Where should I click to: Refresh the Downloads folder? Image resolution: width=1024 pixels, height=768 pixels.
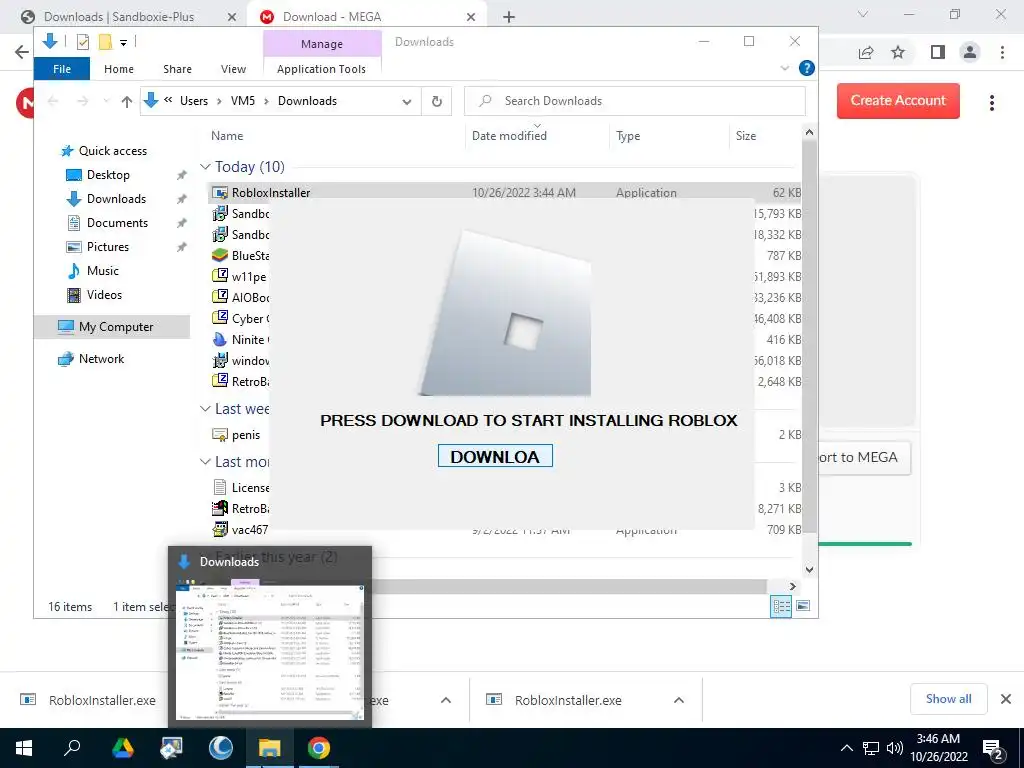(436, 101)
